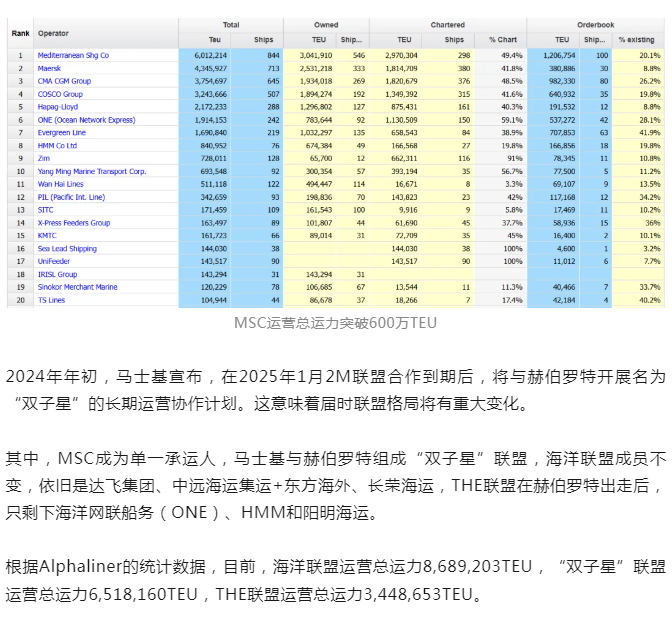Open the Zim operator link
Viewport: 672px width, 621px height.
pyautogui.click(x=44, y=159)
